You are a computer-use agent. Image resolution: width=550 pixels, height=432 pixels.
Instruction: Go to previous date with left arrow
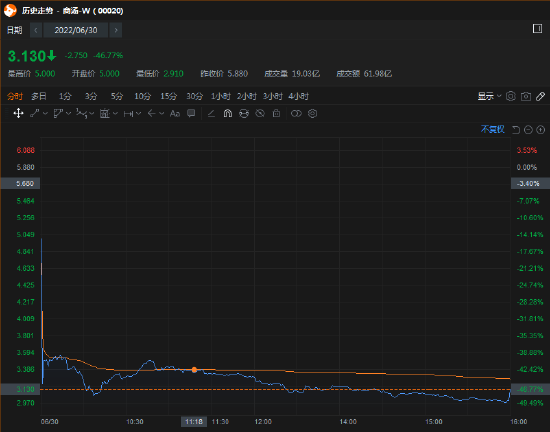point(36,30)
